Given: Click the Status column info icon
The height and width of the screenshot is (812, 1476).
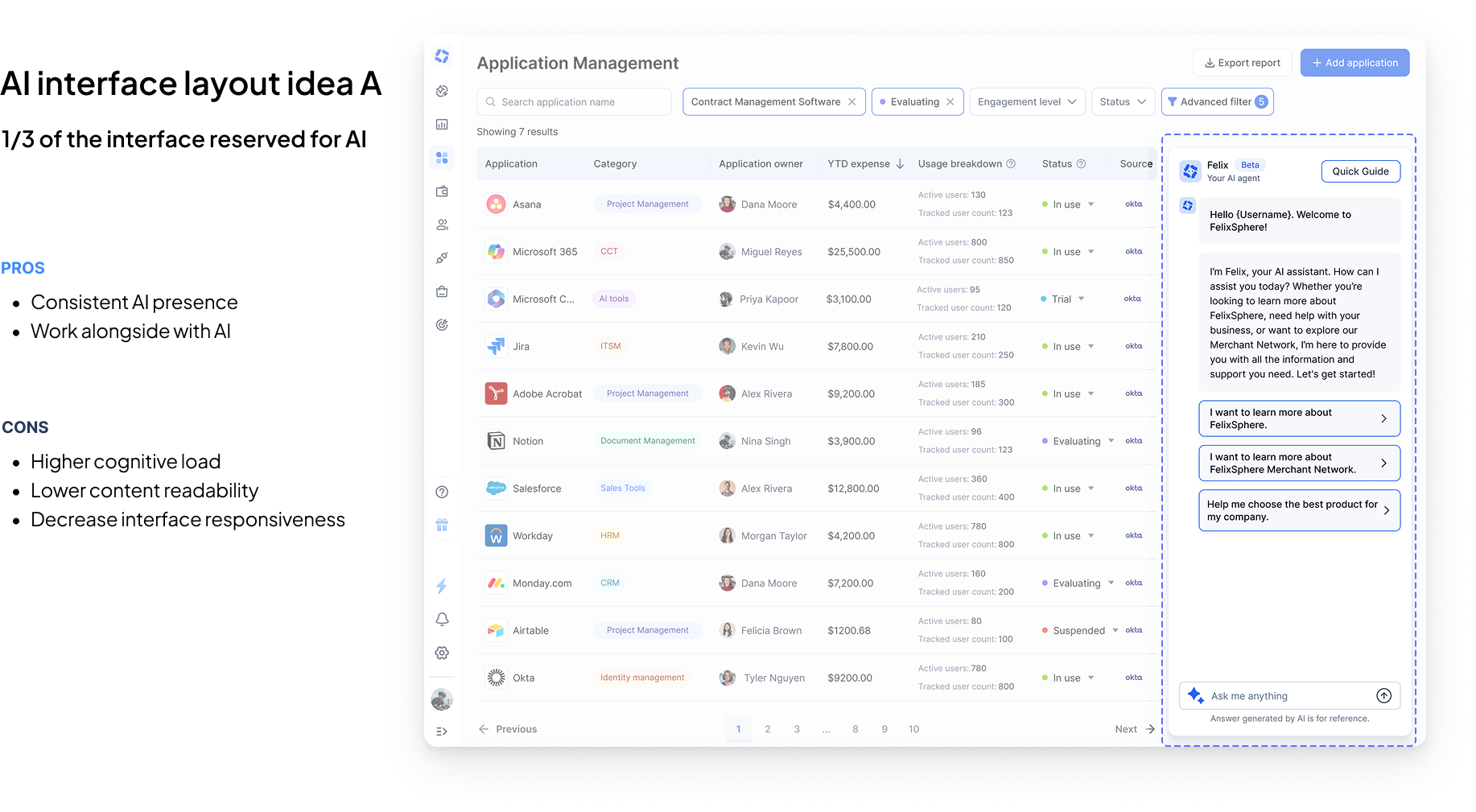Looking at the screenshot, I should [x=1081, y=164].
